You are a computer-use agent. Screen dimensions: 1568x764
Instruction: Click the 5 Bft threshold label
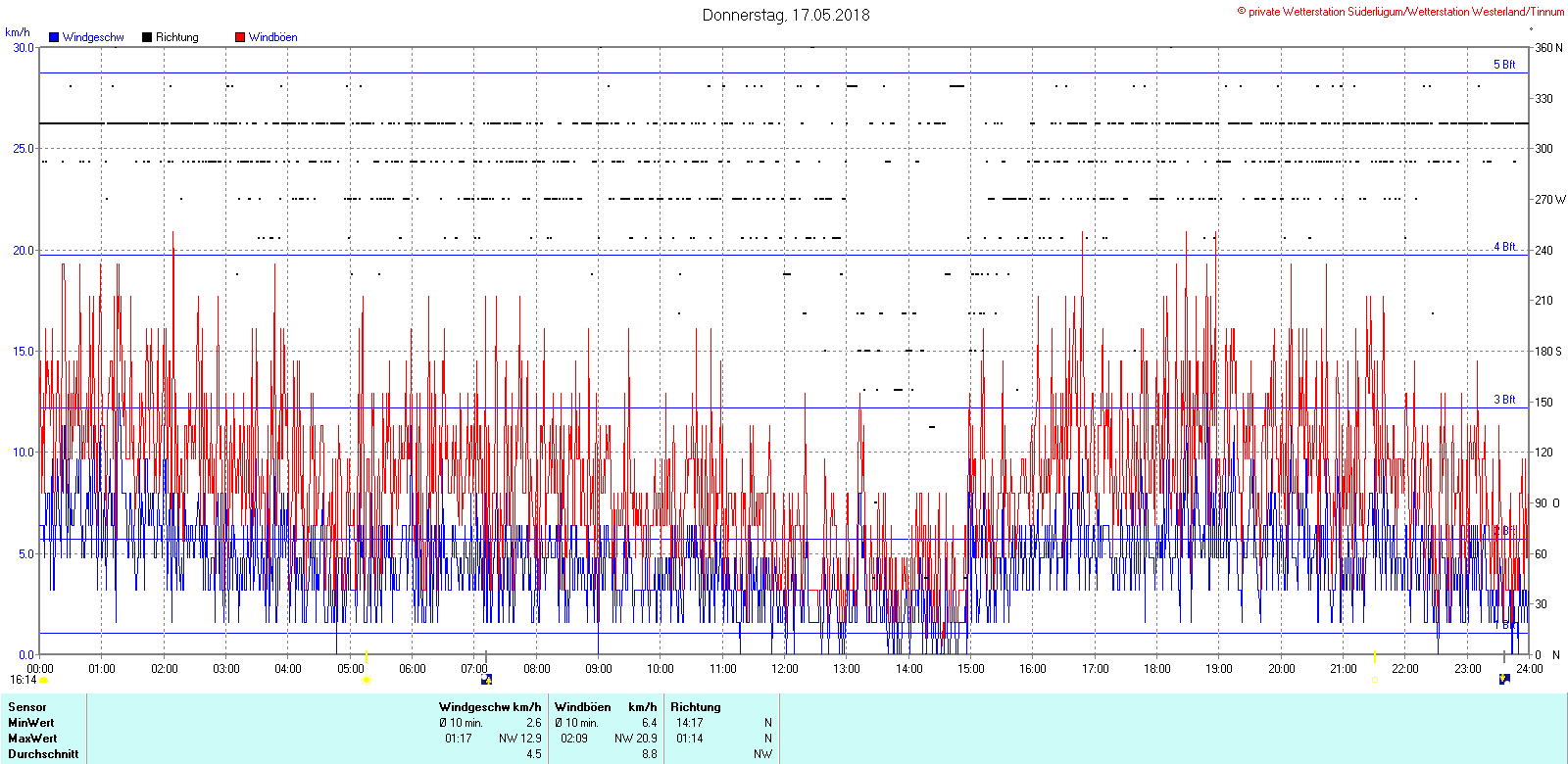(1504, 65)
